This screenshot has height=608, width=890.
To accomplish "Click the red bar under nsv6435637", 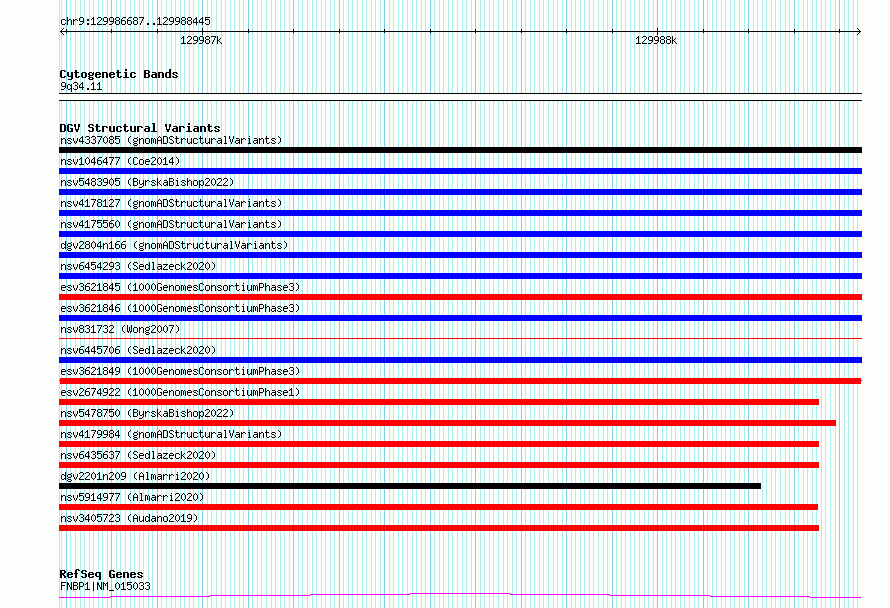I will click(x=439, y=465).
